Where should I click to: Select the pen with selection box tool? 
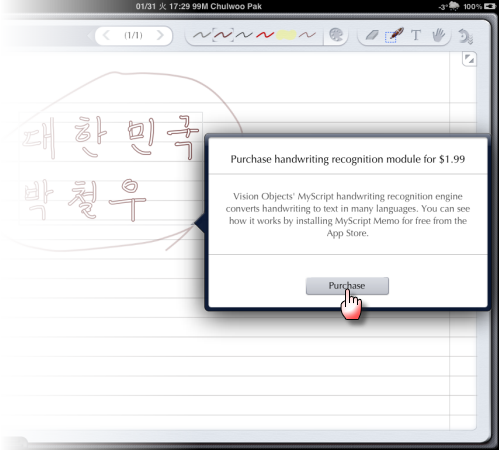(x=394, y=35)
